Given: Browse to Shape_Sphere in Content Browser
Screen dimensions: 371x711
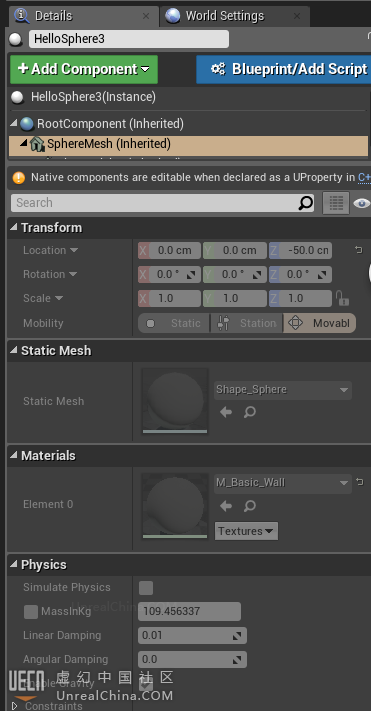Looking at the screenshot, I should [250, 412].
